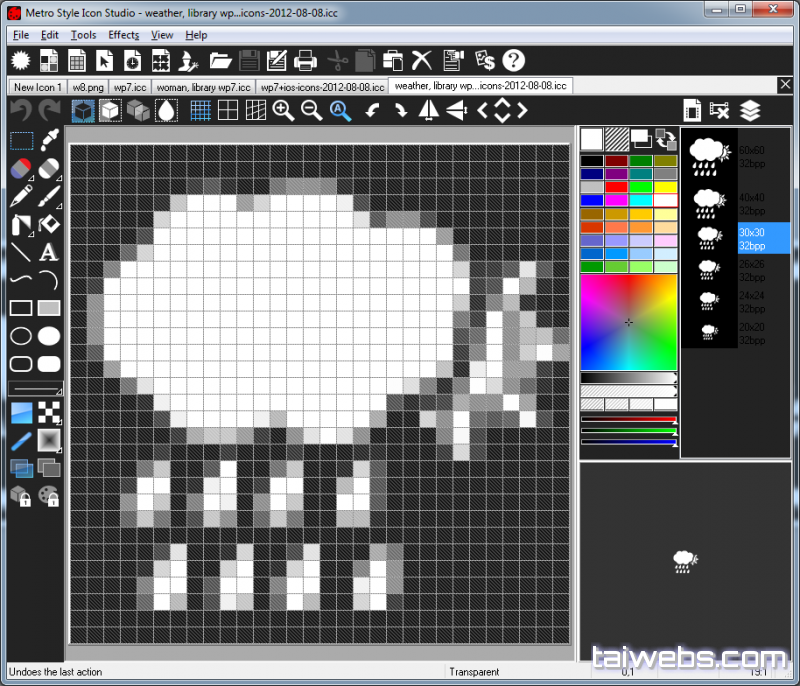The height and width of the screenshot is (686, 800).
Task: Switch to the New Icon 1 tab
Action: point(38,87)
